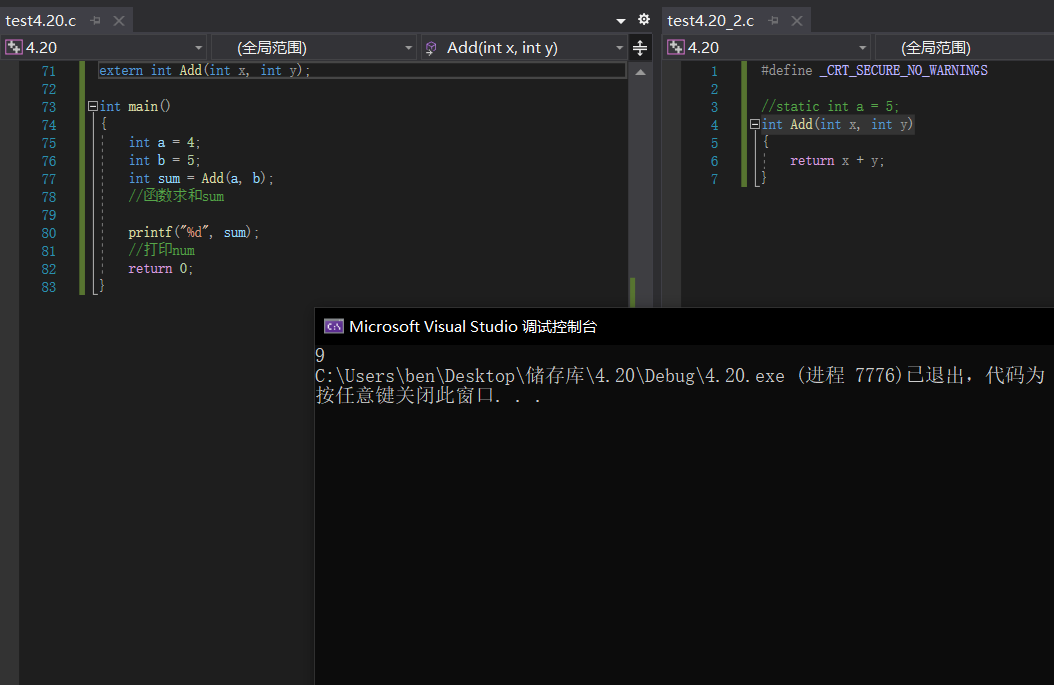Click the return x + y; line
Viewport: 1054px width, 685px height.
pyautogui.click(x=837, y=161)
